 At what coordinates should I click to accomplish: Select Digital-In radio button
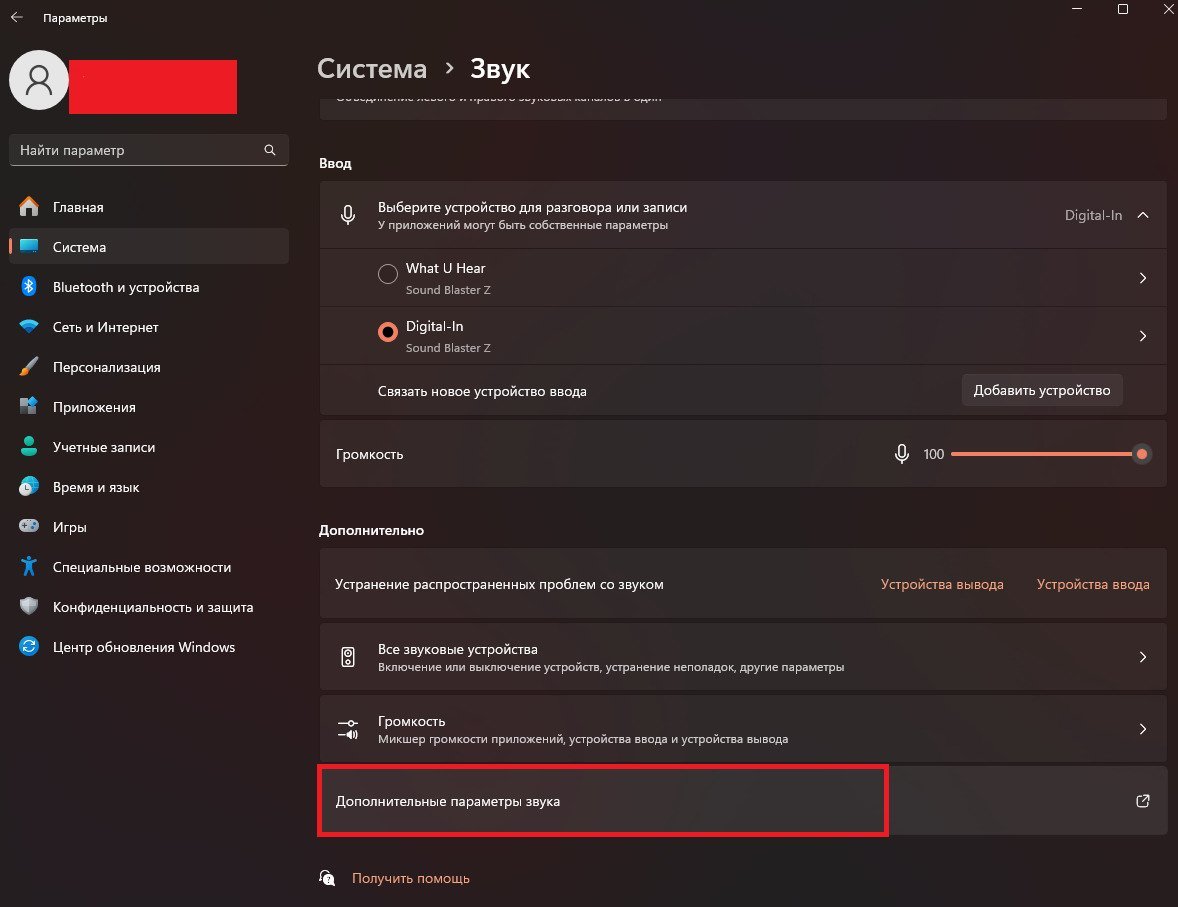click(x=388, y=332)
